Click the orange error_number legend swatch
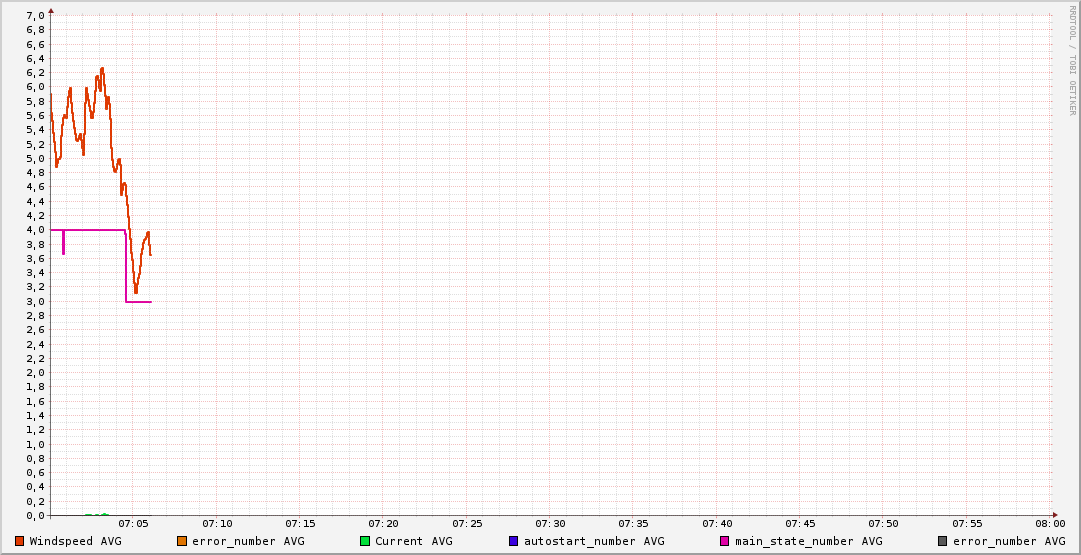 point(181,541)
